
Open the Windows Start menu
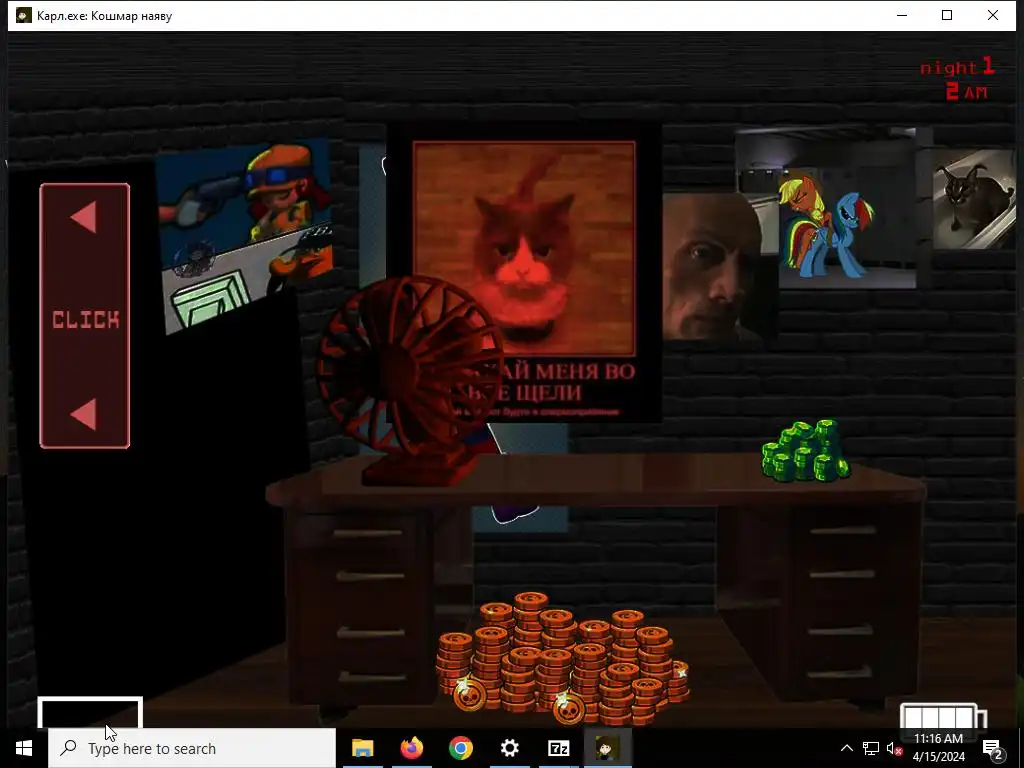point(24,748)
